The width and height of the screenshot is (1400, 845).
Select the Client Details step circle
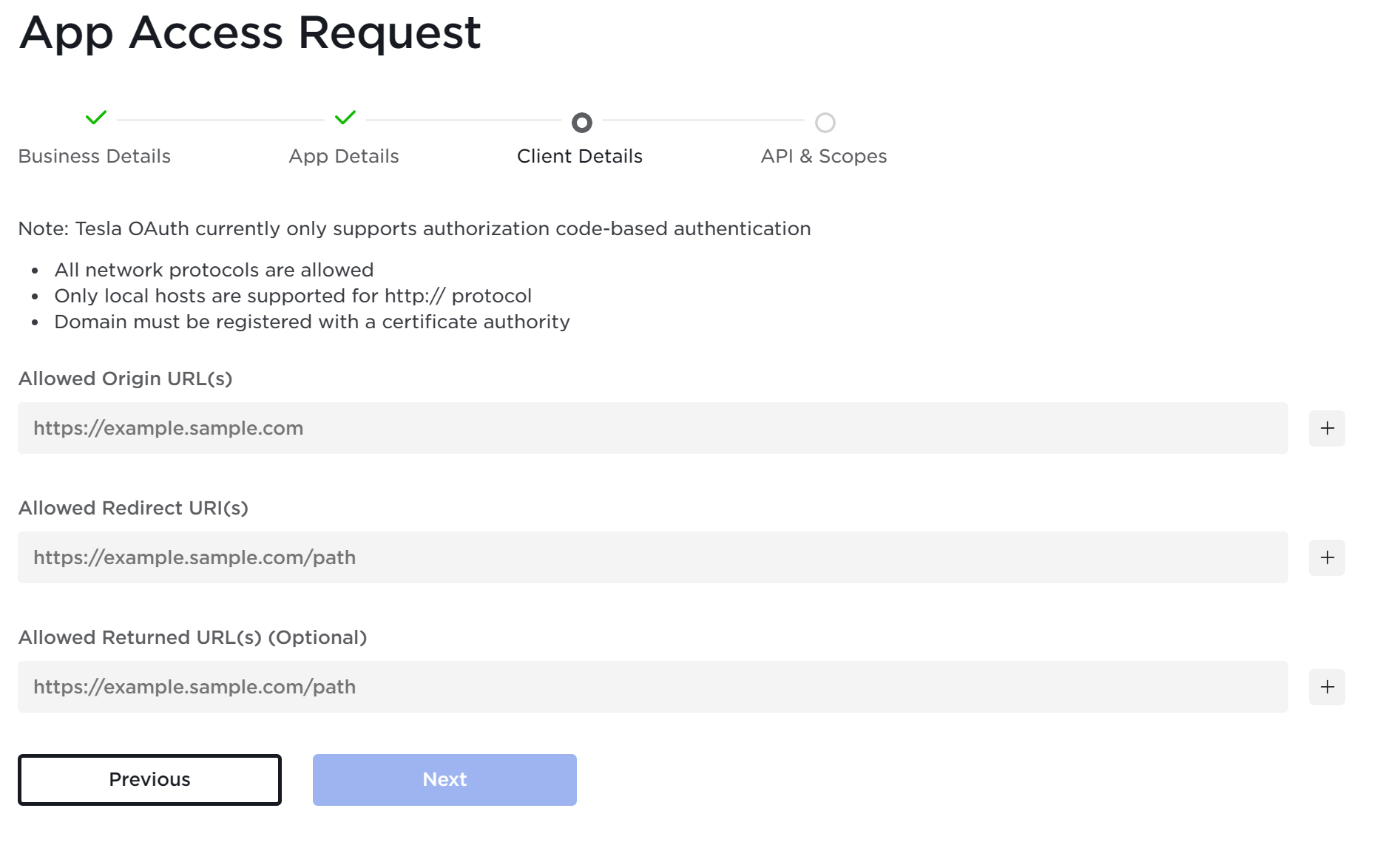(582, 123)
